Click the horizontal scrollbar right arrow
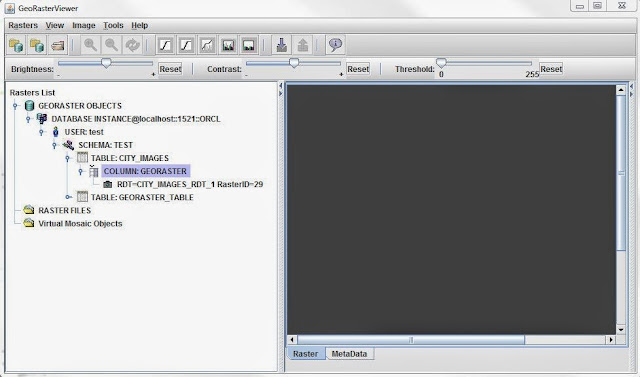640x377 pixels. pos(611,339)
